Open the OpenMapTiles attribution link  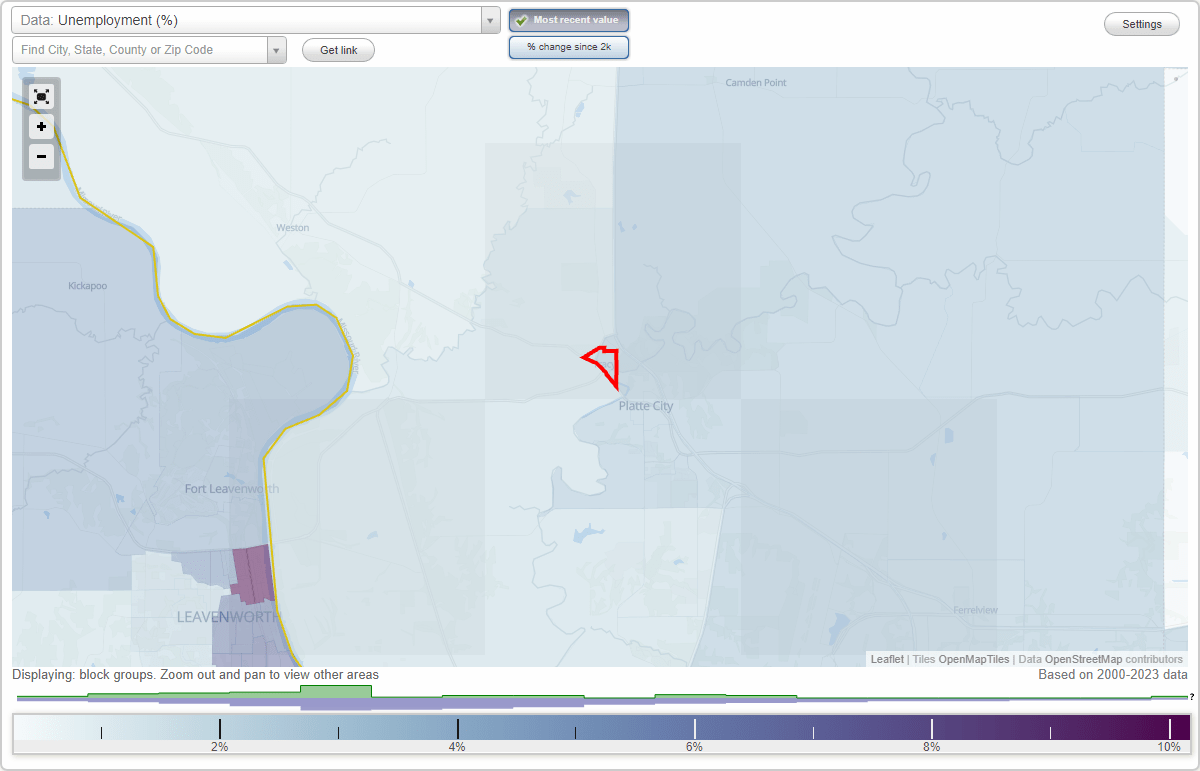click(x=974, y=659)
